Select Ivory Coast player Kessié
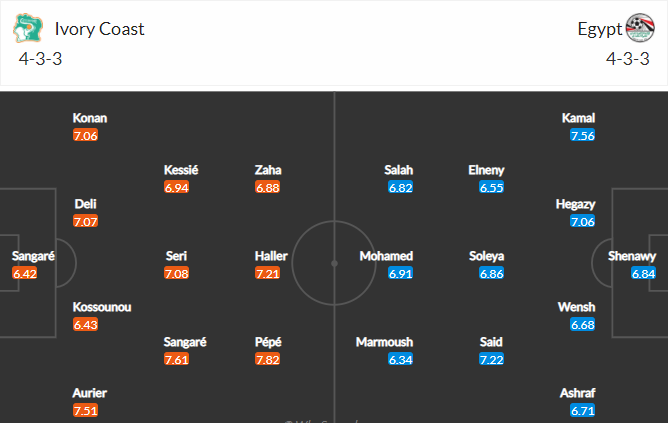 pos(181,170)
